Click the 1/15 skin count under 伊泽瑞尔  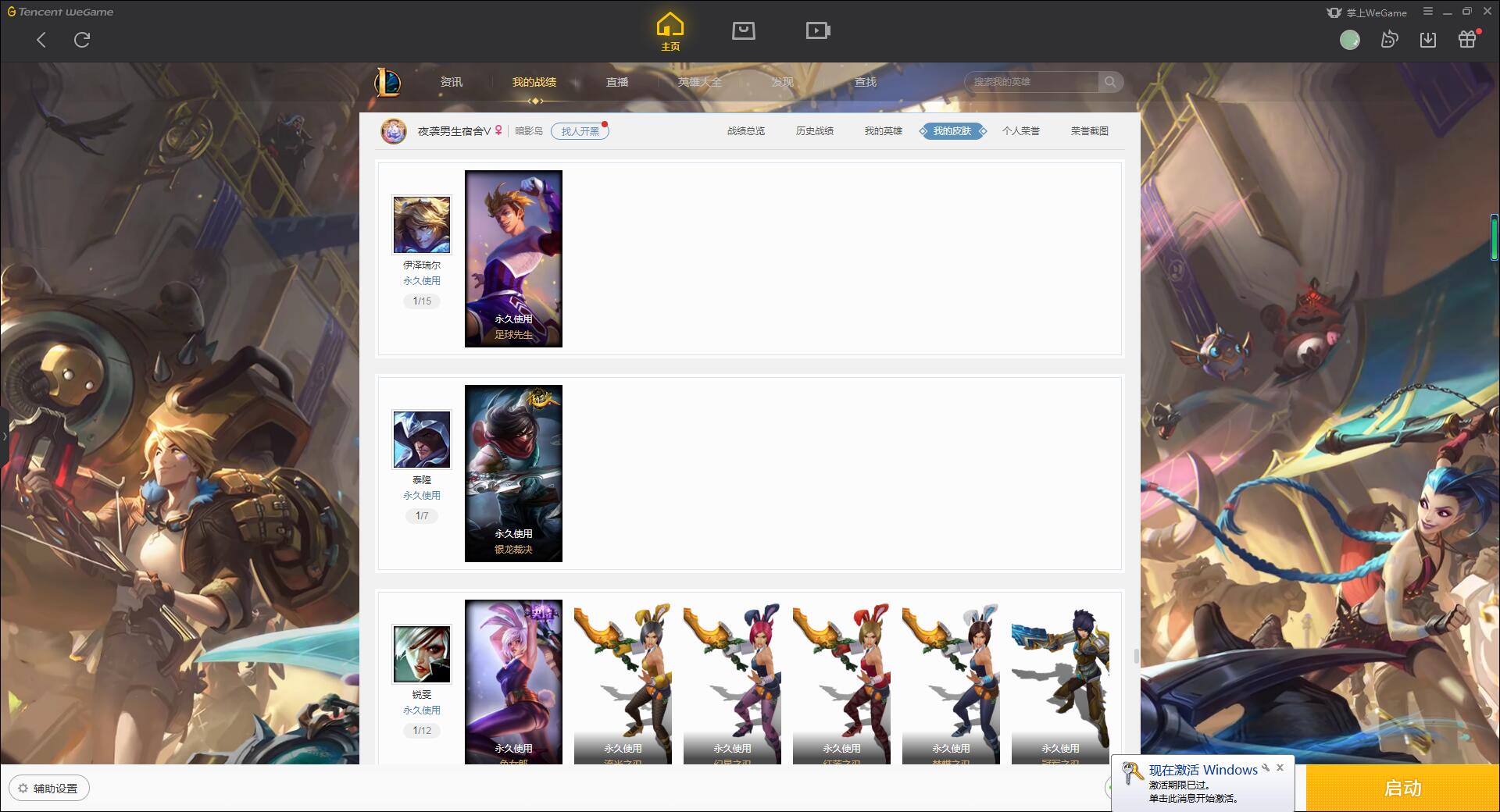[422, 301]
